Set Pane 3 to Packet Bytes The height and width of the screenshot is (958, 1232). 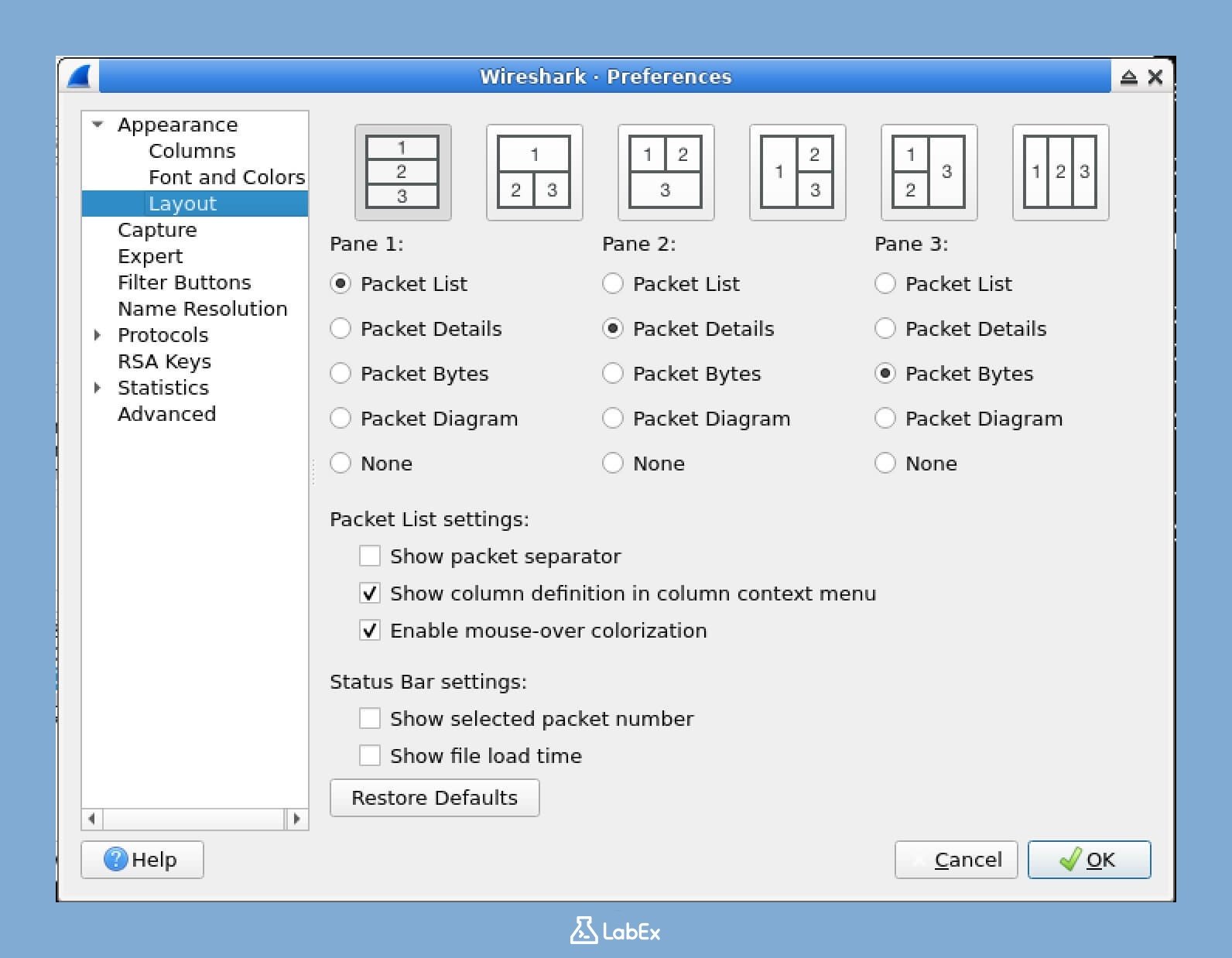click(954, 374)
